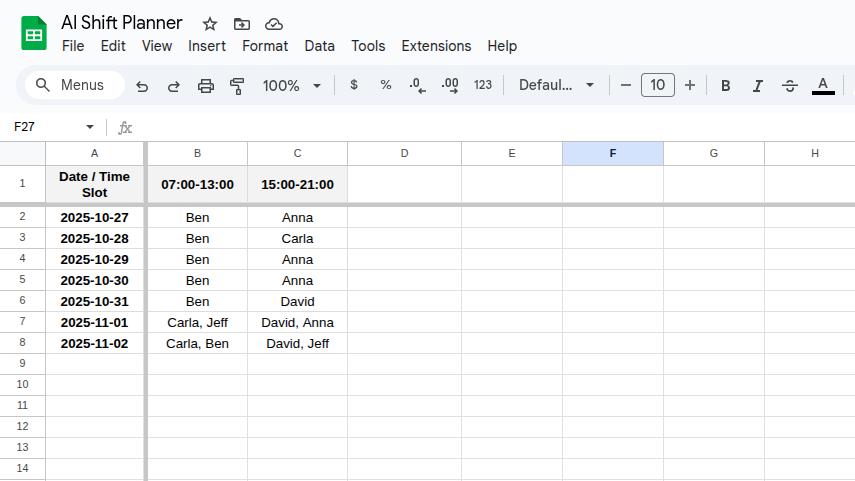Open the name box dropdown arrow
Image resolution: width=855 pixels, height=481 pixels.
90,128
